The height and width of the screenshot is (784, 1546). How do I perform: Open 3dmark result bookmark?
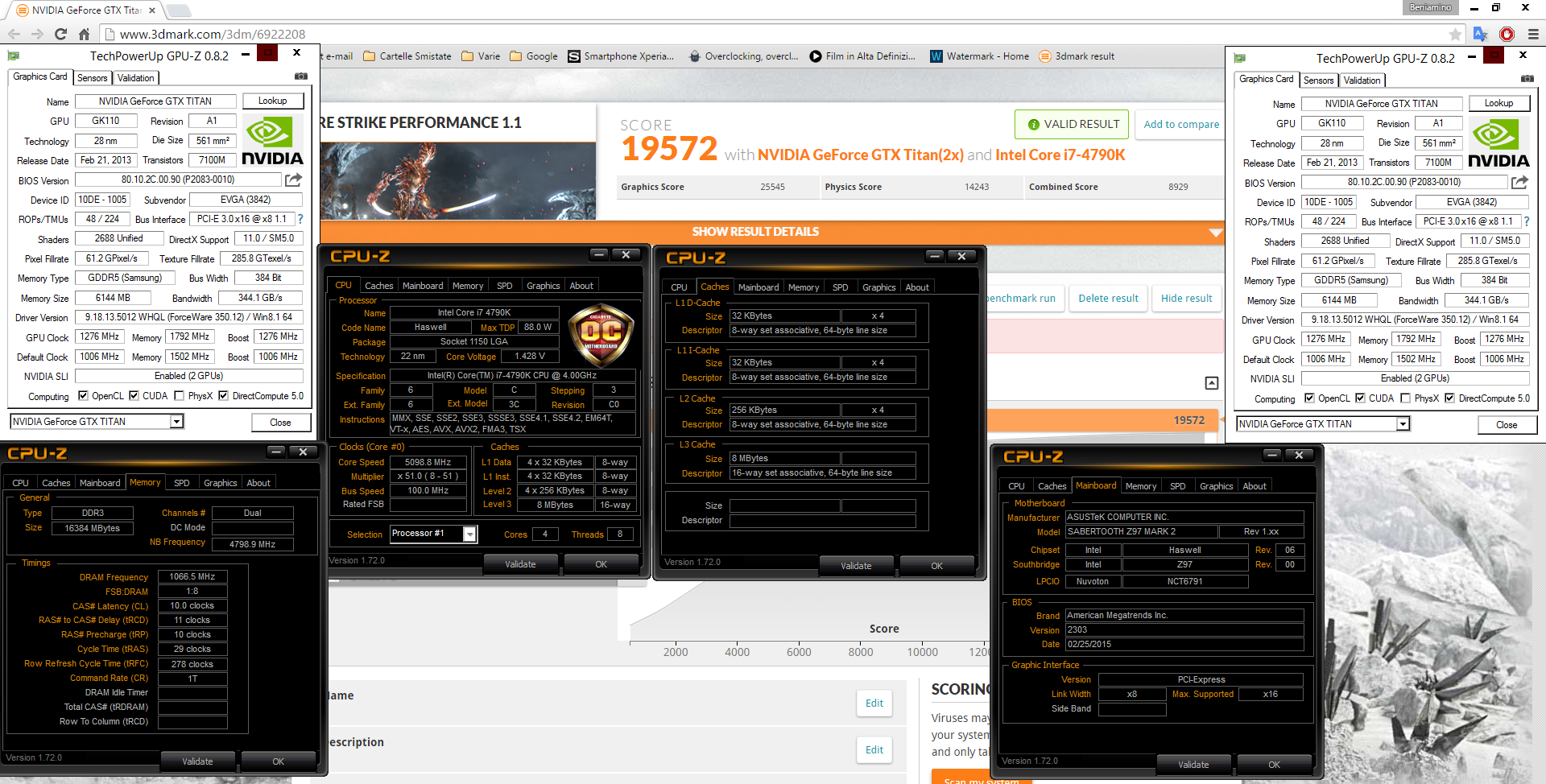point(1077,56)
